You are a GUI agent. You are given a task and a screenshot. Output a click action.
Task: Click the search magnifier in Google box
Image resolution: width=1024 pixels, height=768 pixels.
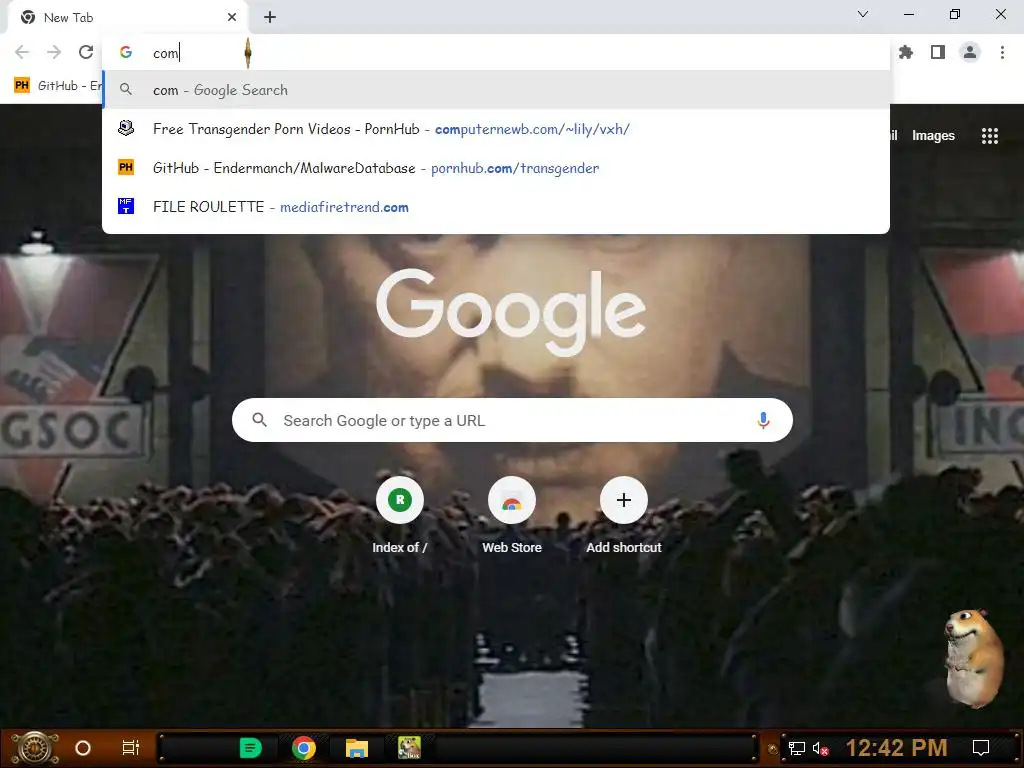(x=260, y=420)
